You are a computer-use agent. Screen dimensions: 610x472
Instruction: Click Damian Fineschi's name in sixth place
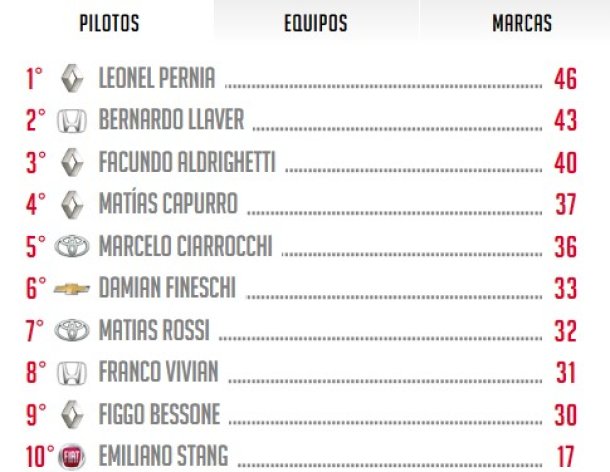click(167, 288)
